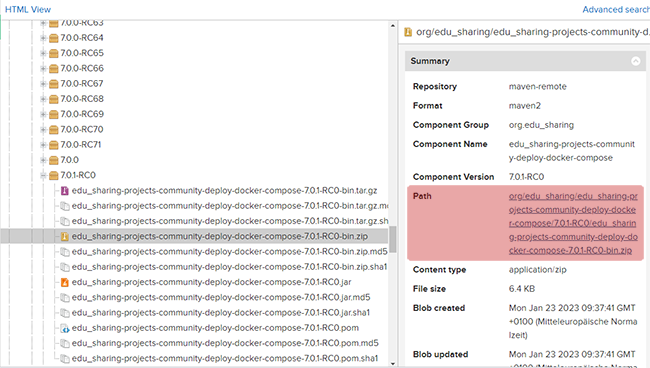The width and height of the screenshot is (650, 368).
Task: Click the maven2 format value
Action: [x=524, y=106]
